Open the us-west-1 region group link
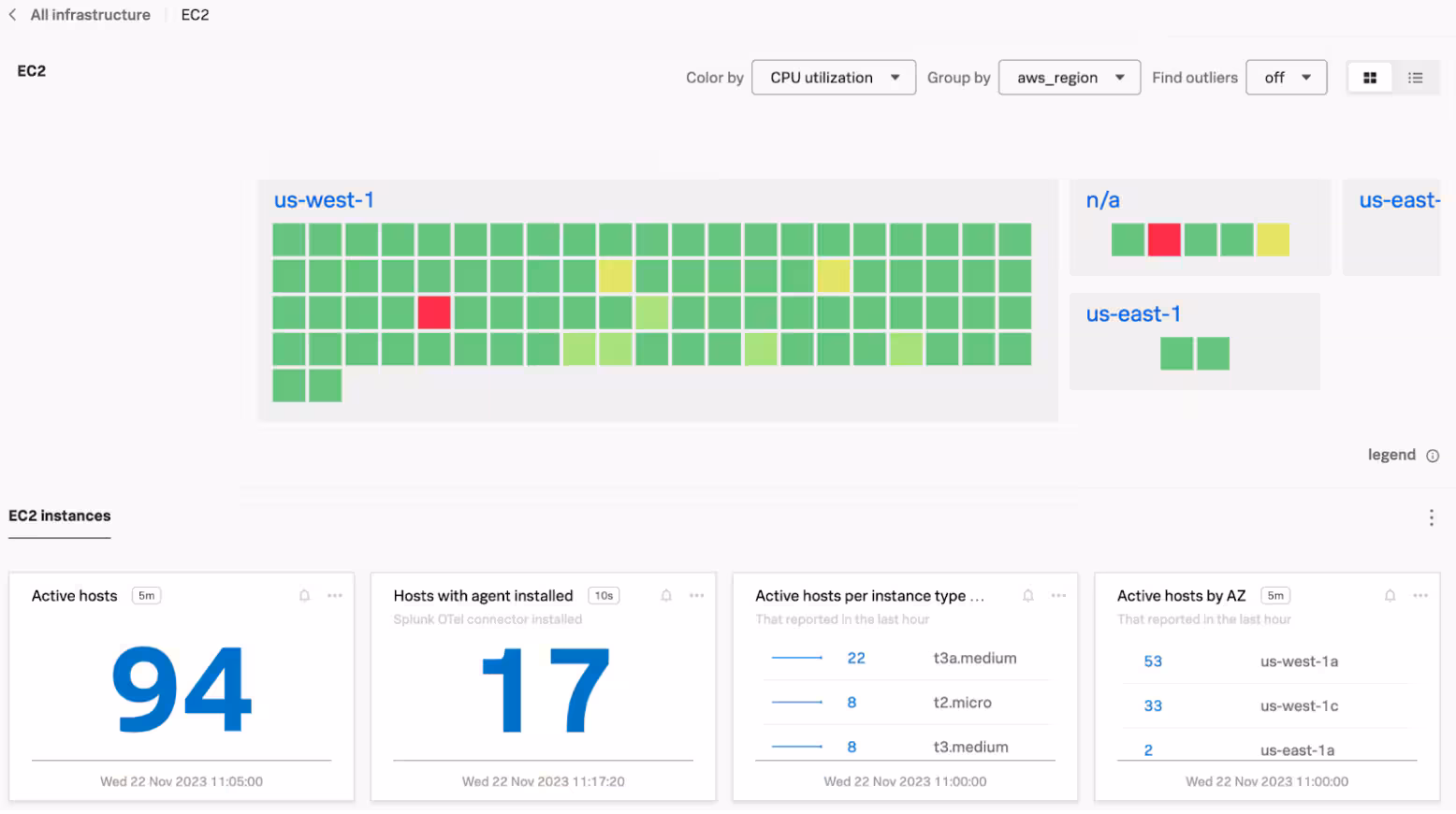 324,200
